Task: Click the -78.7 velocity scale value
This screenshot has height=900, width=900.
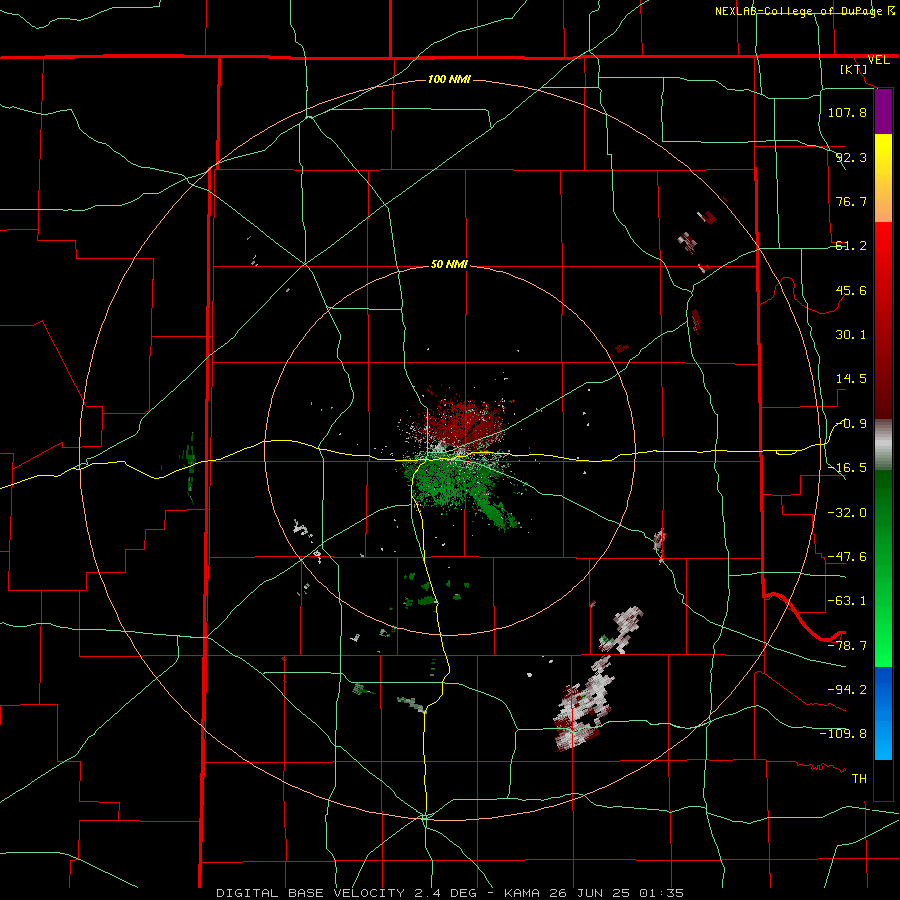Action: pos(847,646)
